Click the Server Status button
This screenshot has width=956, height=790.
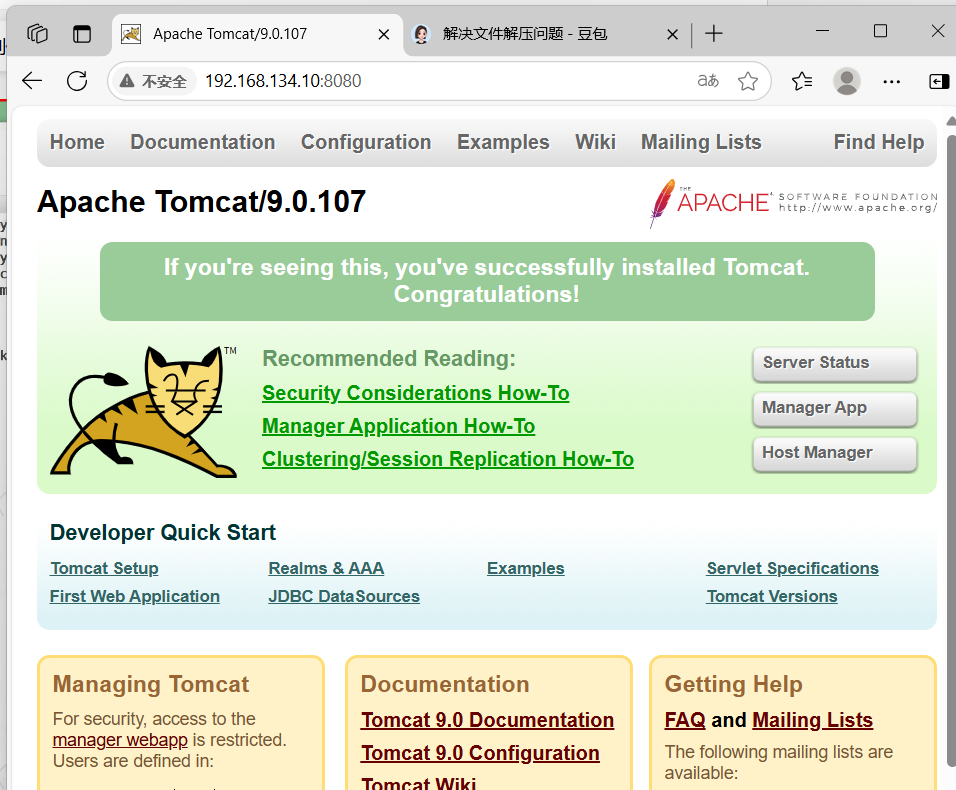tap(835, 364)
